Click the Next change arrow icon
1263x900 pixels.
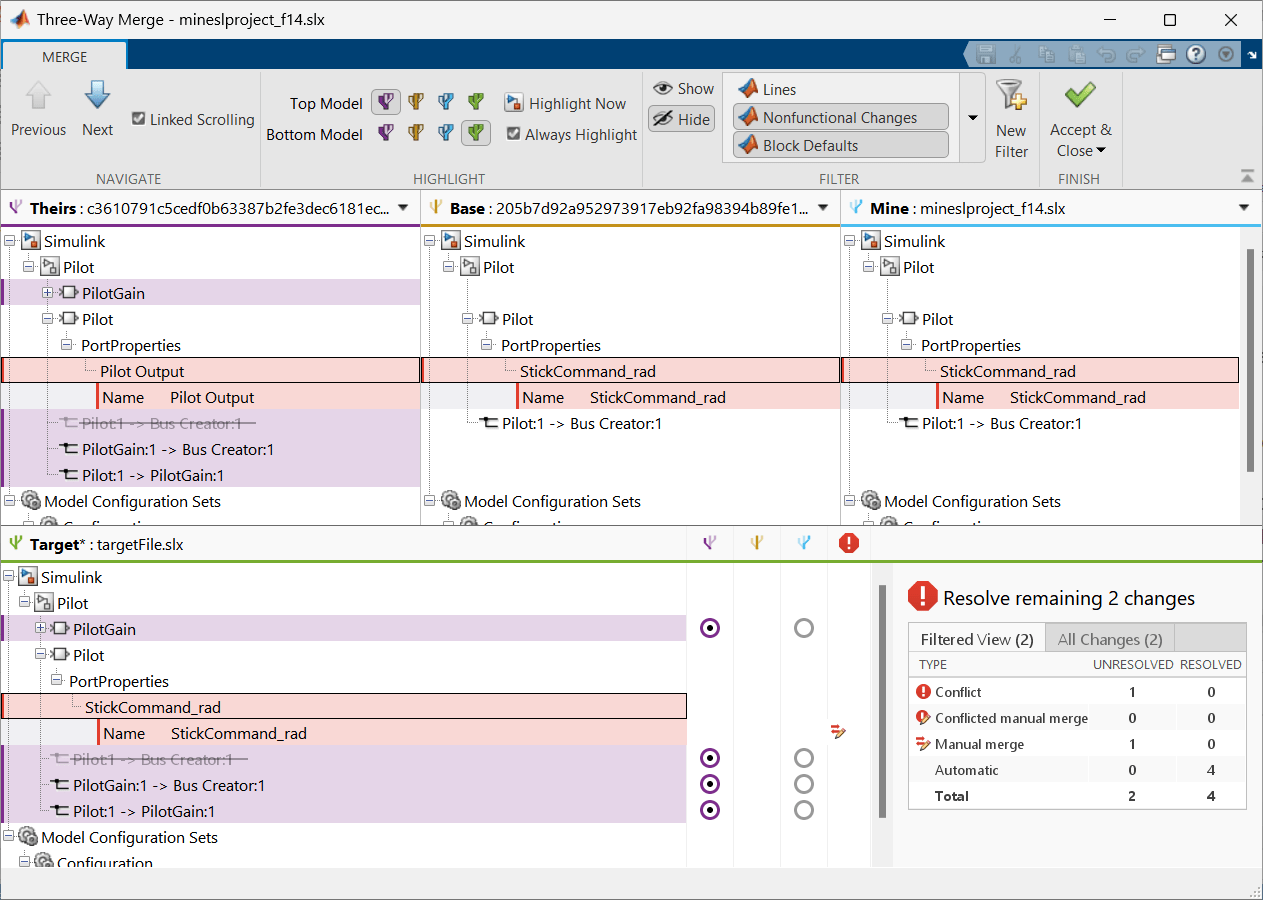97,96
